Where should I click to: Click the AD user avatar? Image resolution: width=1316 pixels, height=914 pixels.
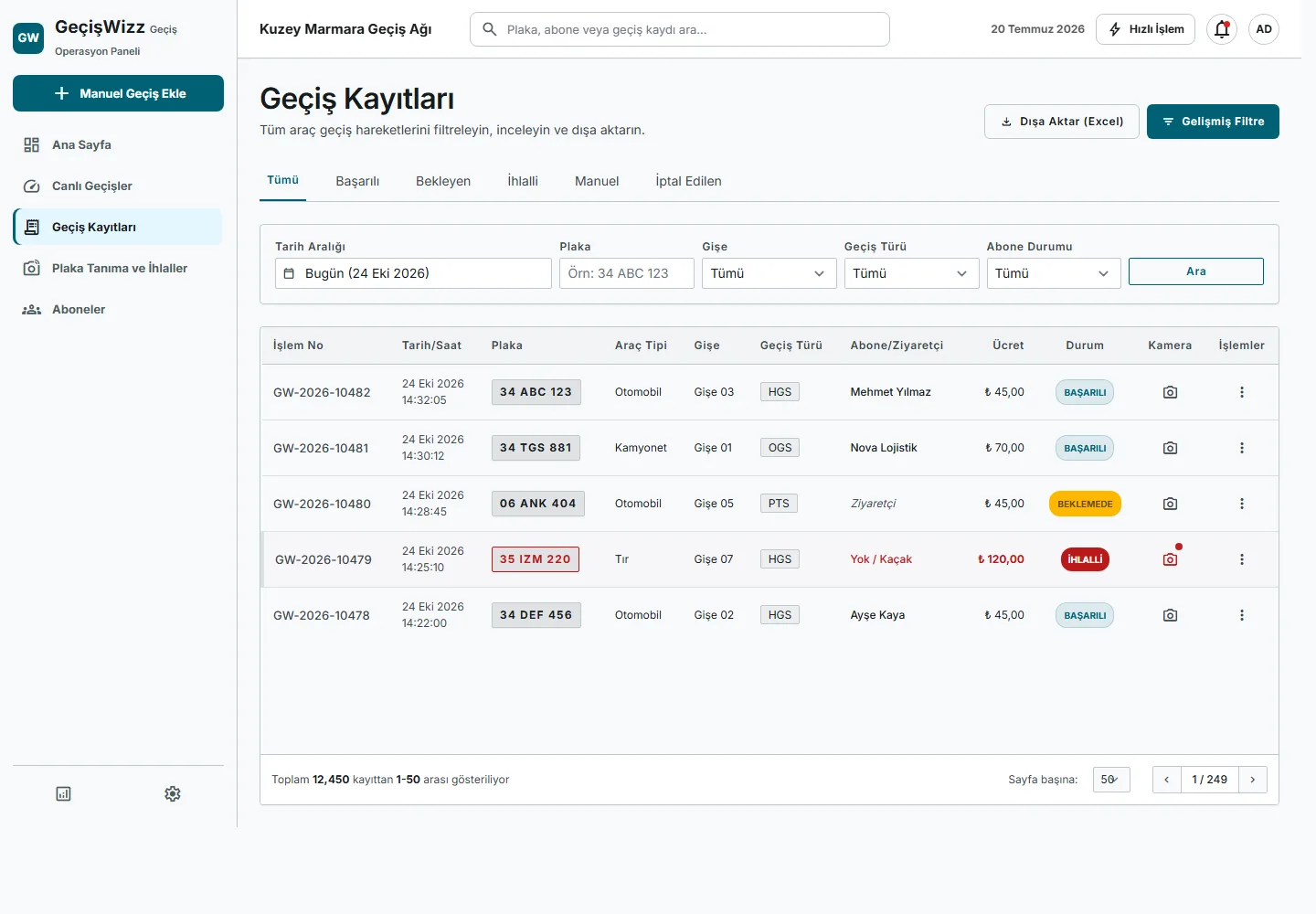(x=1264, y=29)
